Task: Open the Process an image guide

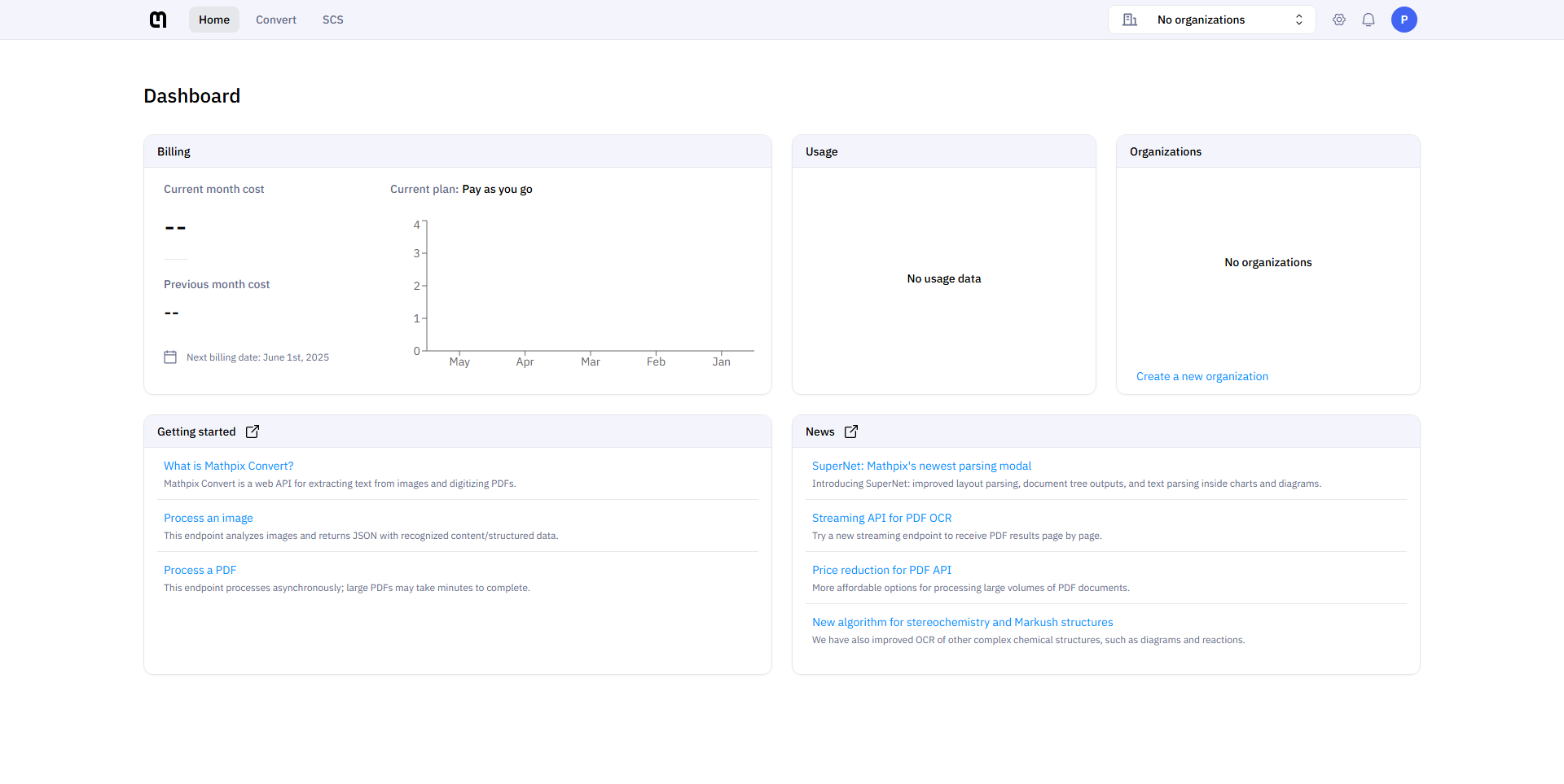Action: point(209,518)
